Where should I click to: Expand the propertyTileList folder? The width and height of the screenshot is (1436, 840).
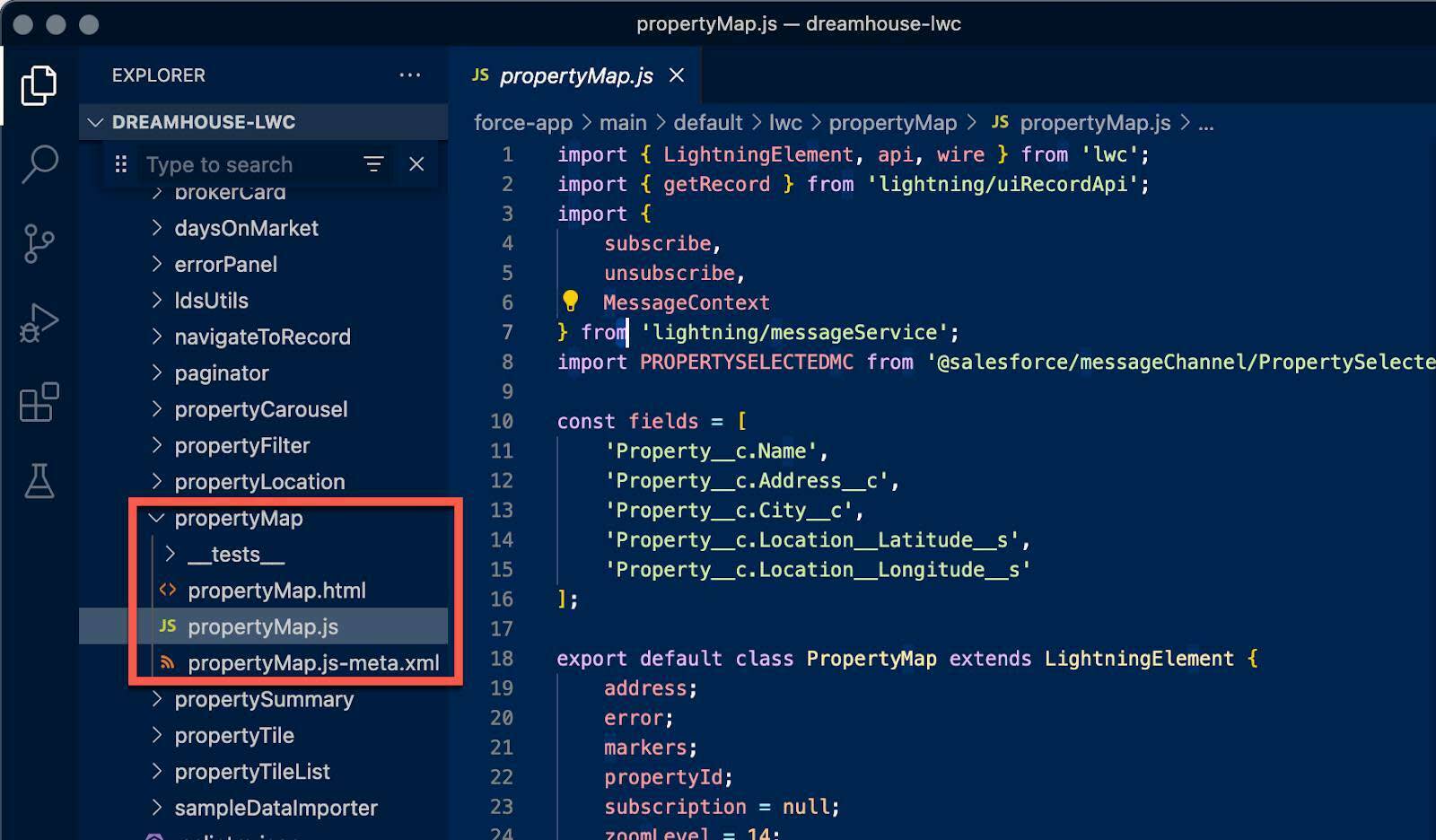[x=264, y=772]
